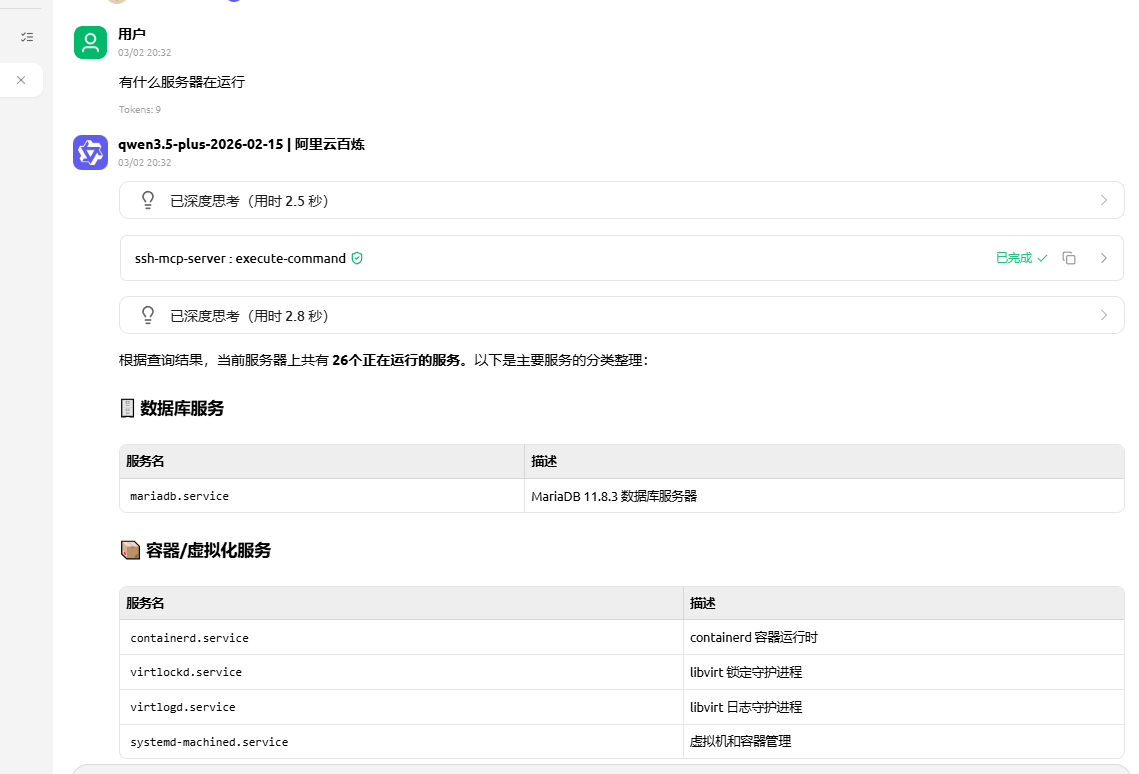Click the lightbulb icon beside the 2.8 秒 thinking block
Screen dimensions: 1139x774
(x=148, y=315)
